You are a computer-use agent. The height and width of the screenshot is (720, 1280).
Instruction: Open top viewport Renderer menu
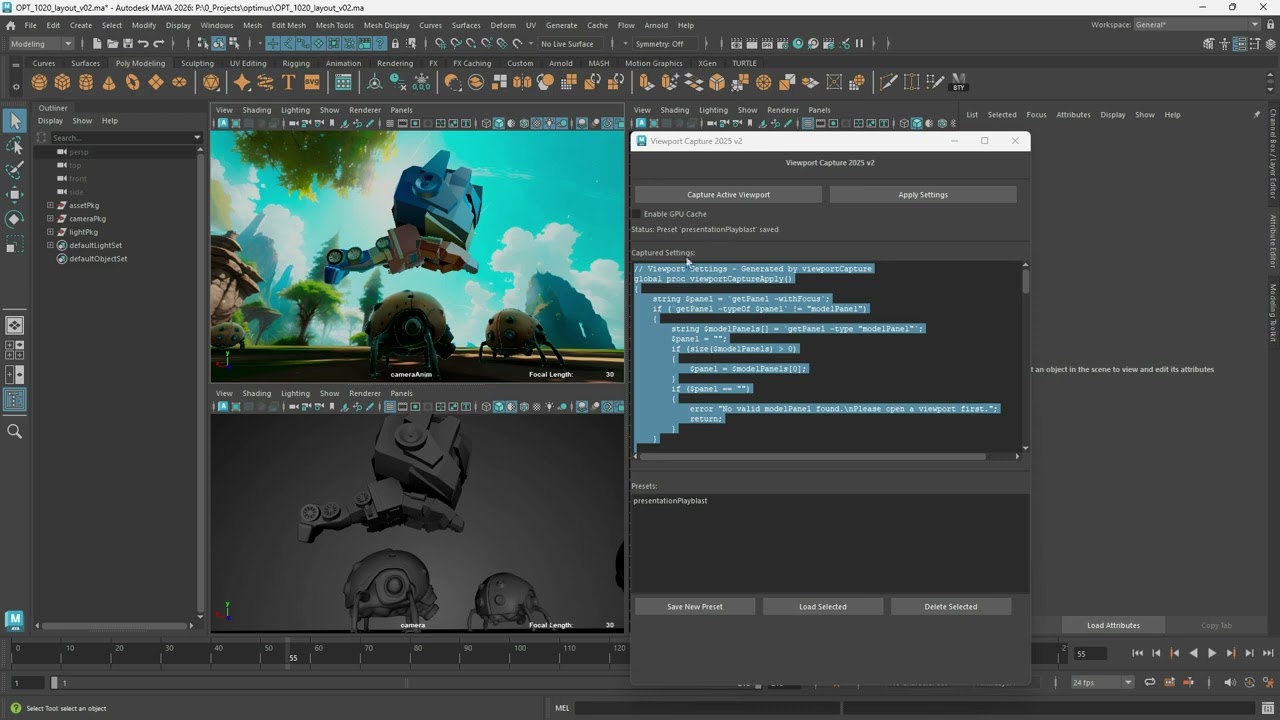click(365, 110)
